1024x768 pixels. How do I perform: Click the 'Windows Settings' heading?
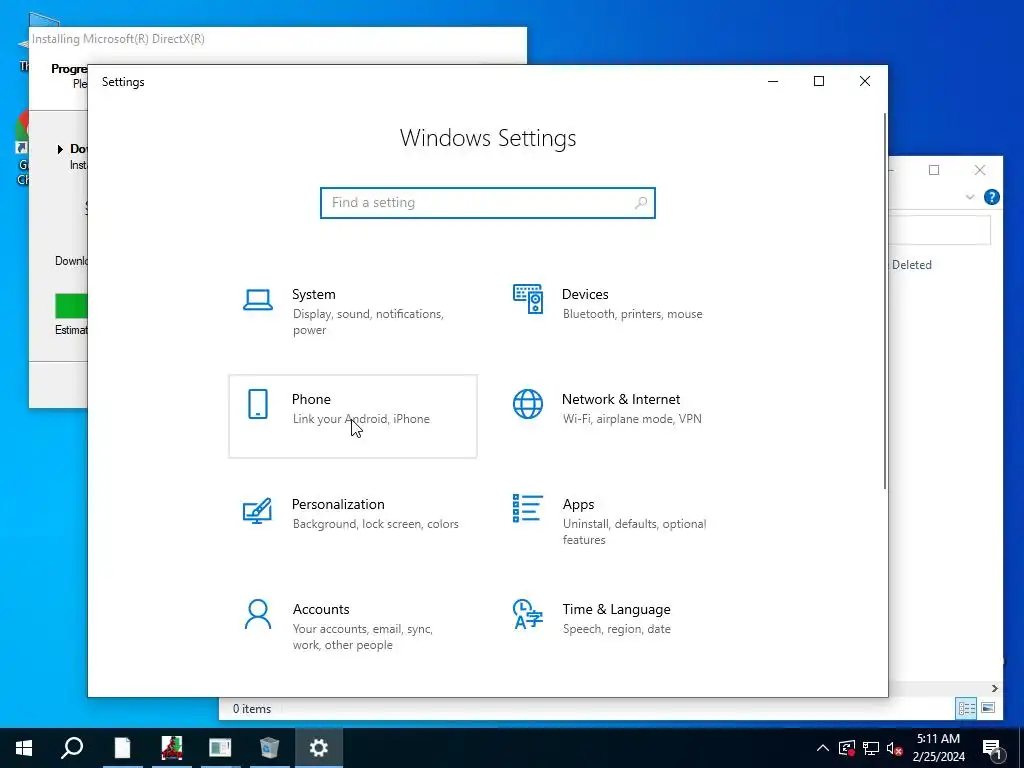pos(488,138)
